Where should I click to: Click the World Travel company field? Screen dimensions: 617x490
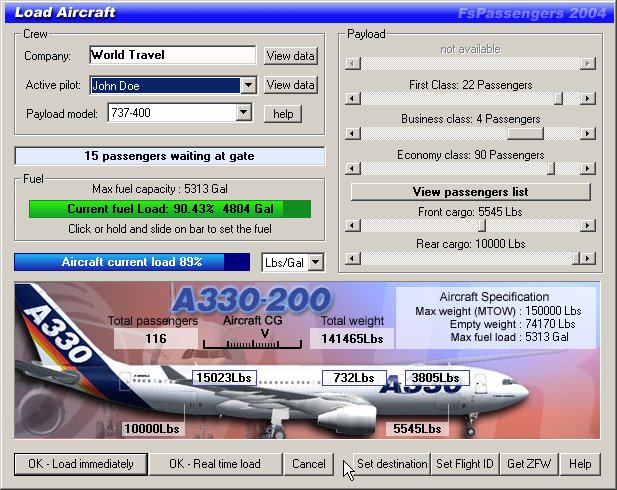pyautogui.click(x=172, y=55)
